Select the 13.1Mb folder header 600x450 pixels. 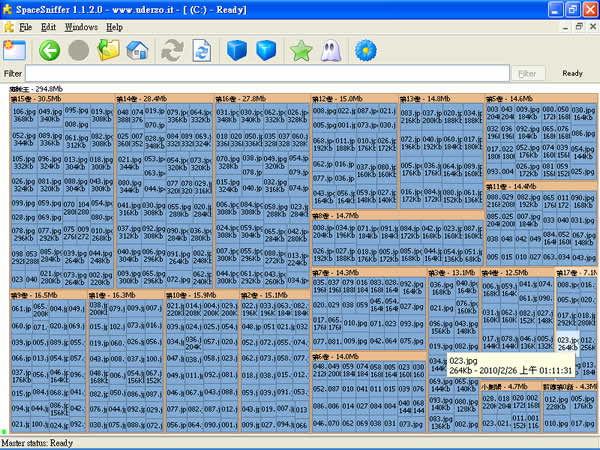click(453, 272)
